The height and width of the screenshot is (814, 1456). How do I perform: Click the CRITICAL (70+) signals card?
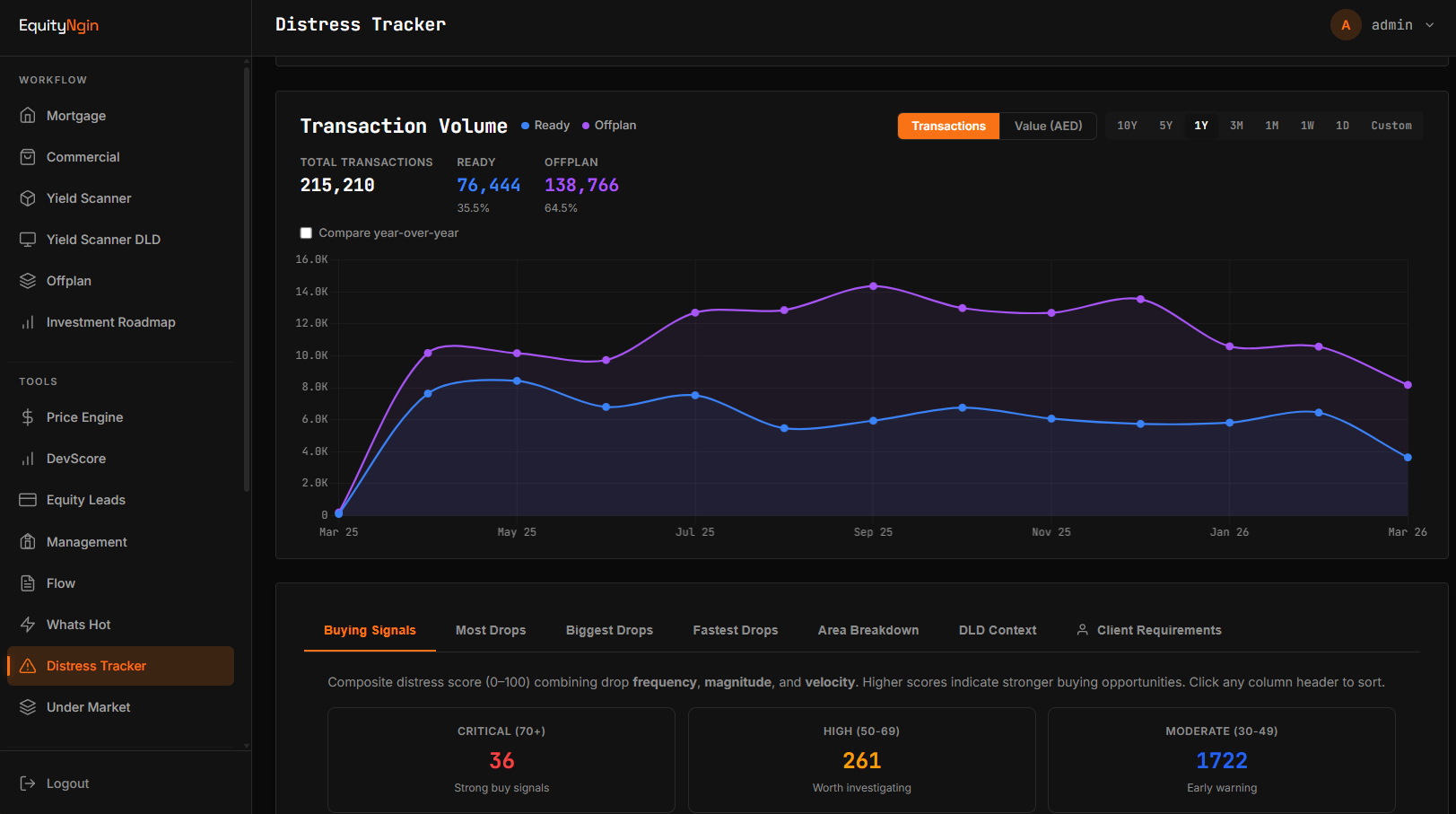point(501,759)
